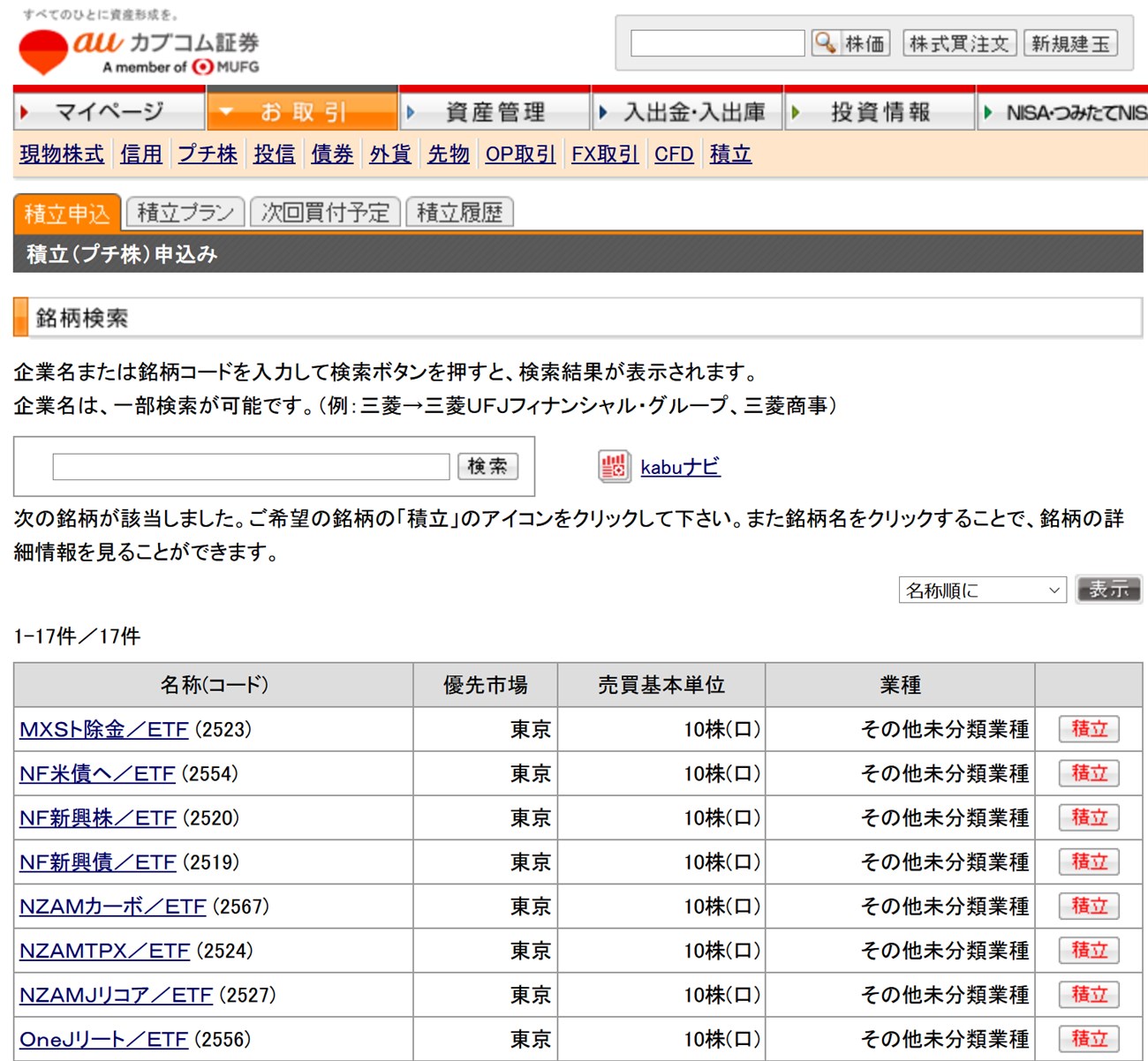Select the 積立申込 tab
Screen dimensions: 1148x1061
pos(67,213)
